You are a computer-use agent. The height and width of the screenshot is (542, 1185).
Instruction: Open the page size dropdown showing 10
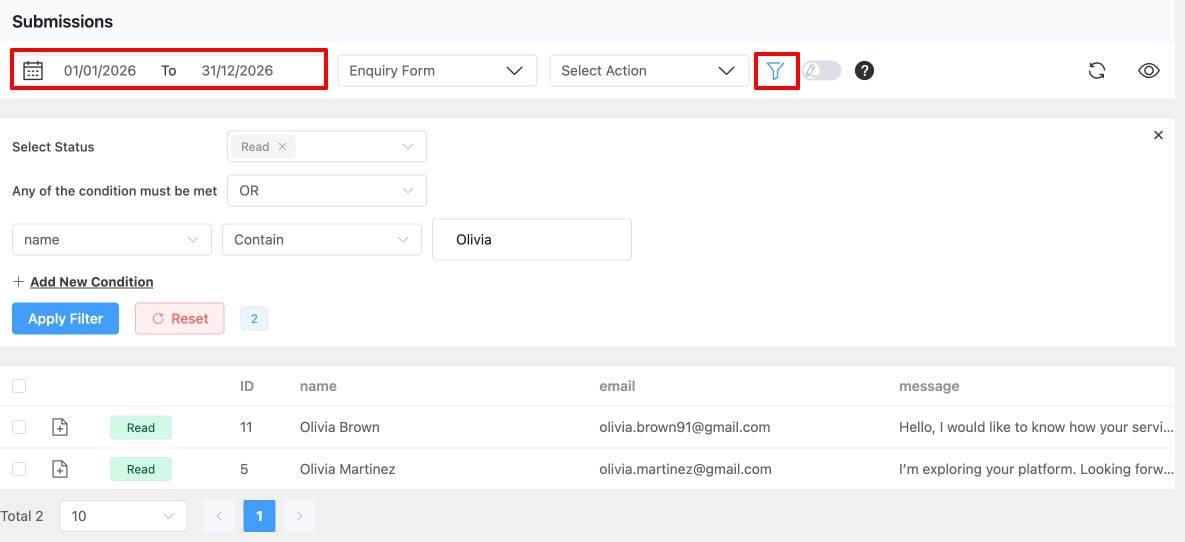click(x=123, y=516)
